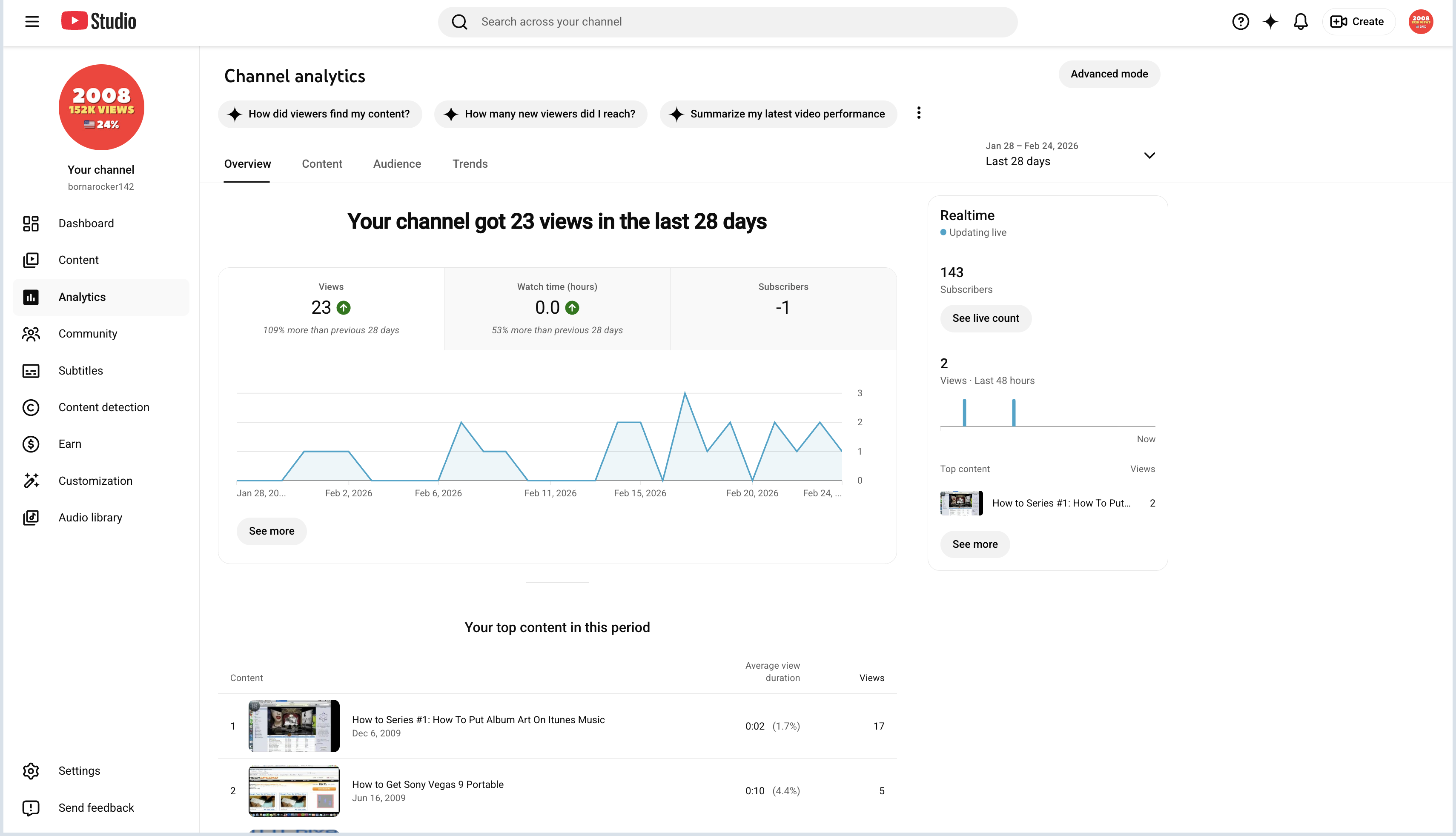Open 'How to Series #1: How To Put Album Art On Itunes Music' title

click(x=478, y=720)
